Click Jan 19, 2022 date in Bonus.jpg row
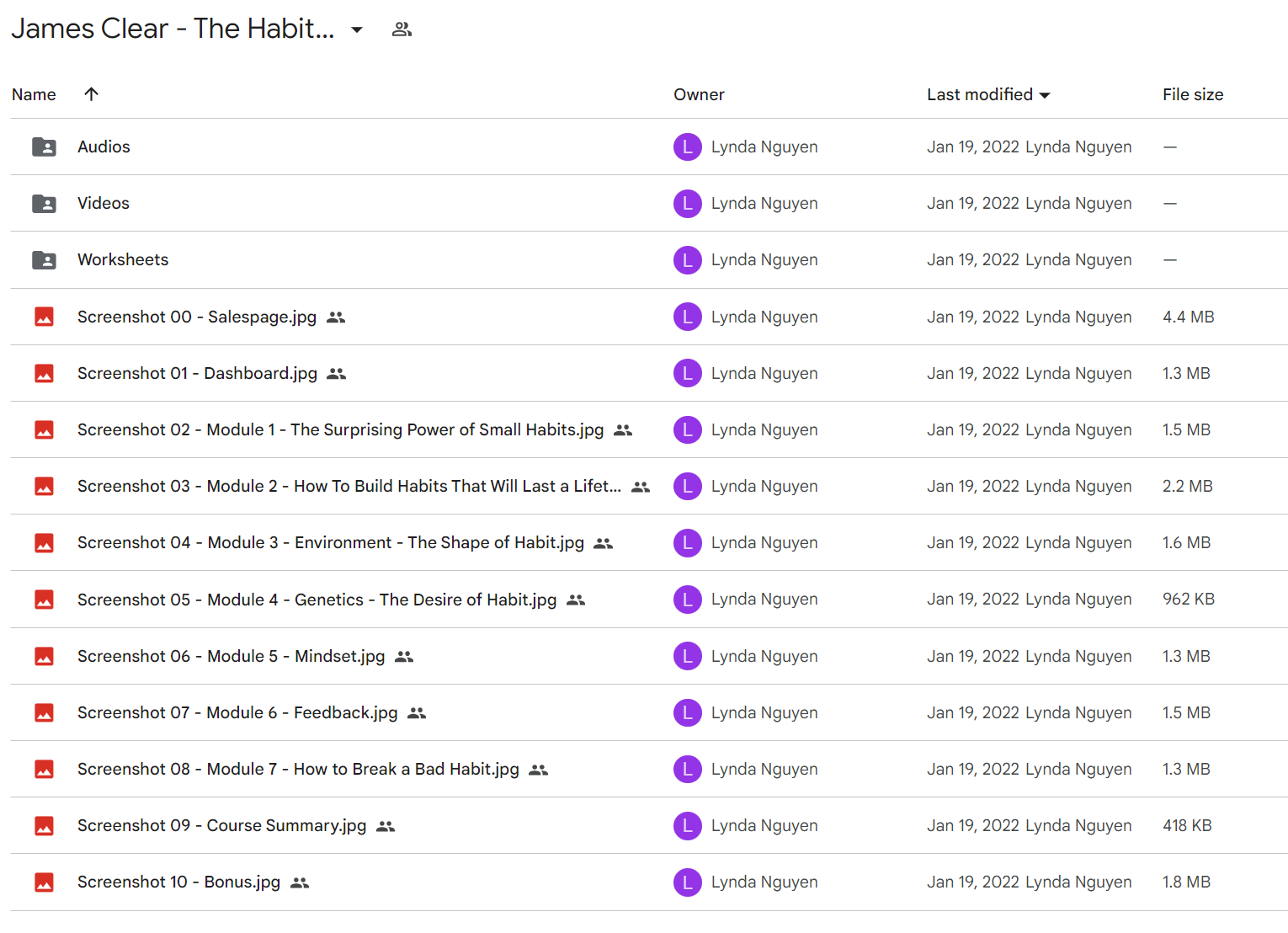Screen dimensions: 1288x933 pyautogui.click(x=973, y=882)
